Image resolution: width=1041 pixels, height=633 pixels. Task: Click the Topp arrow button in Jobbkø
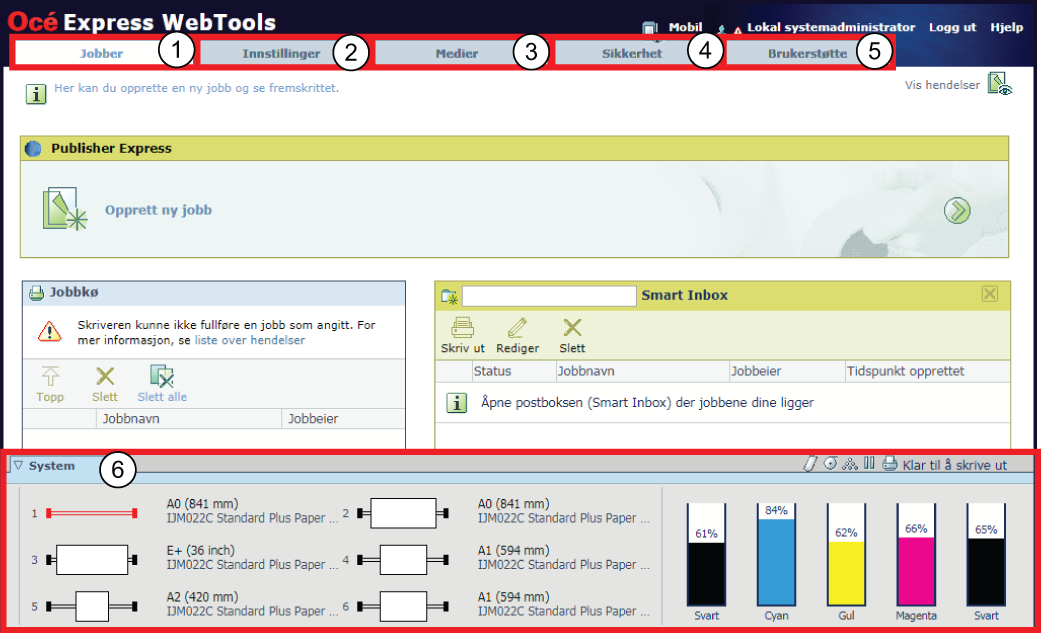[x=50, y=384]
